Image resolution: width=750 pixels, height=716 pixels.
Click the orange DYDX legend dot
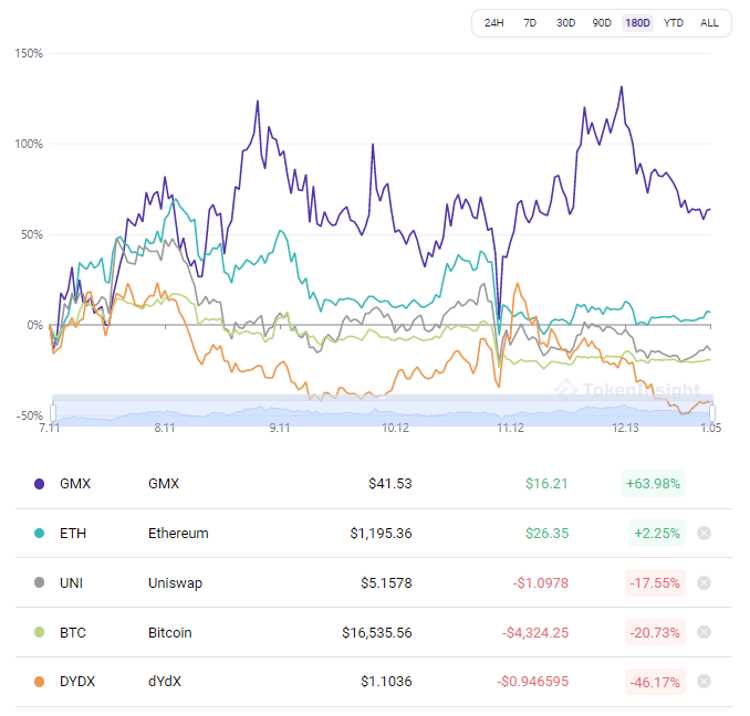(39, 681)
